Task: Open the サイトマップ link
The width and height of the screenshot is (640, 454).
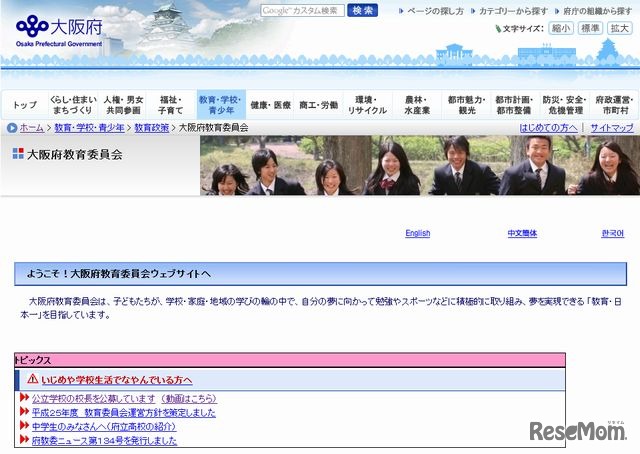Action: (612, 128)
